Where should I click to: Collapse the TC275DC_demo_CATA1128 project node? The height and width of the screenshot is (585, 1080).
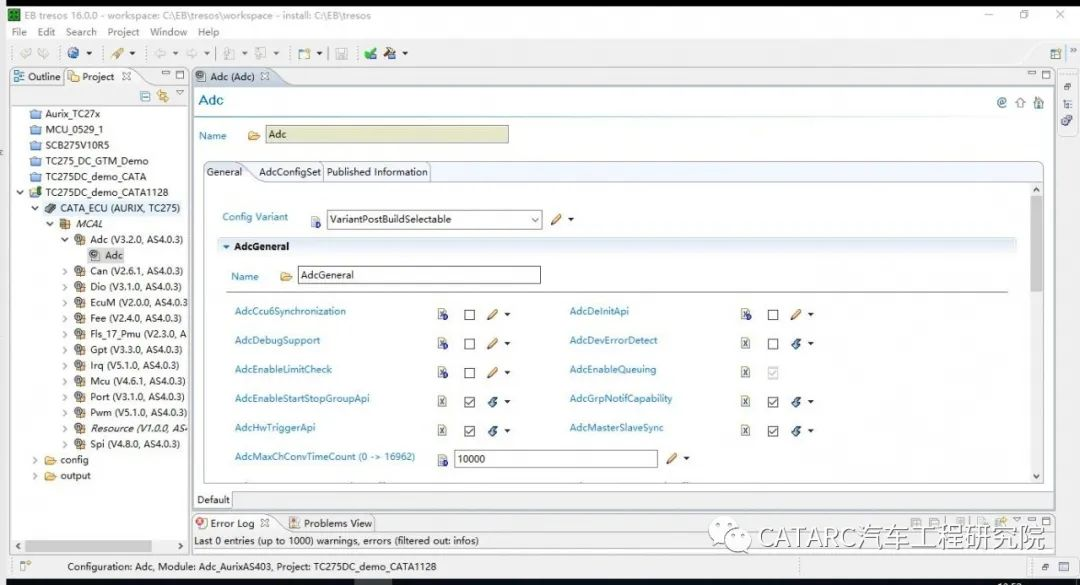click(20, 192)
